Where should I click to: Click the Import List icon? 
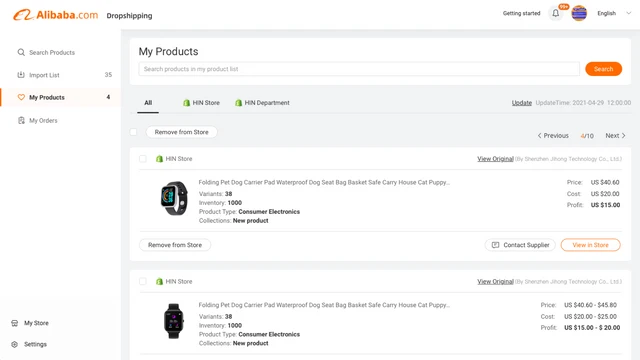point(21,75)
